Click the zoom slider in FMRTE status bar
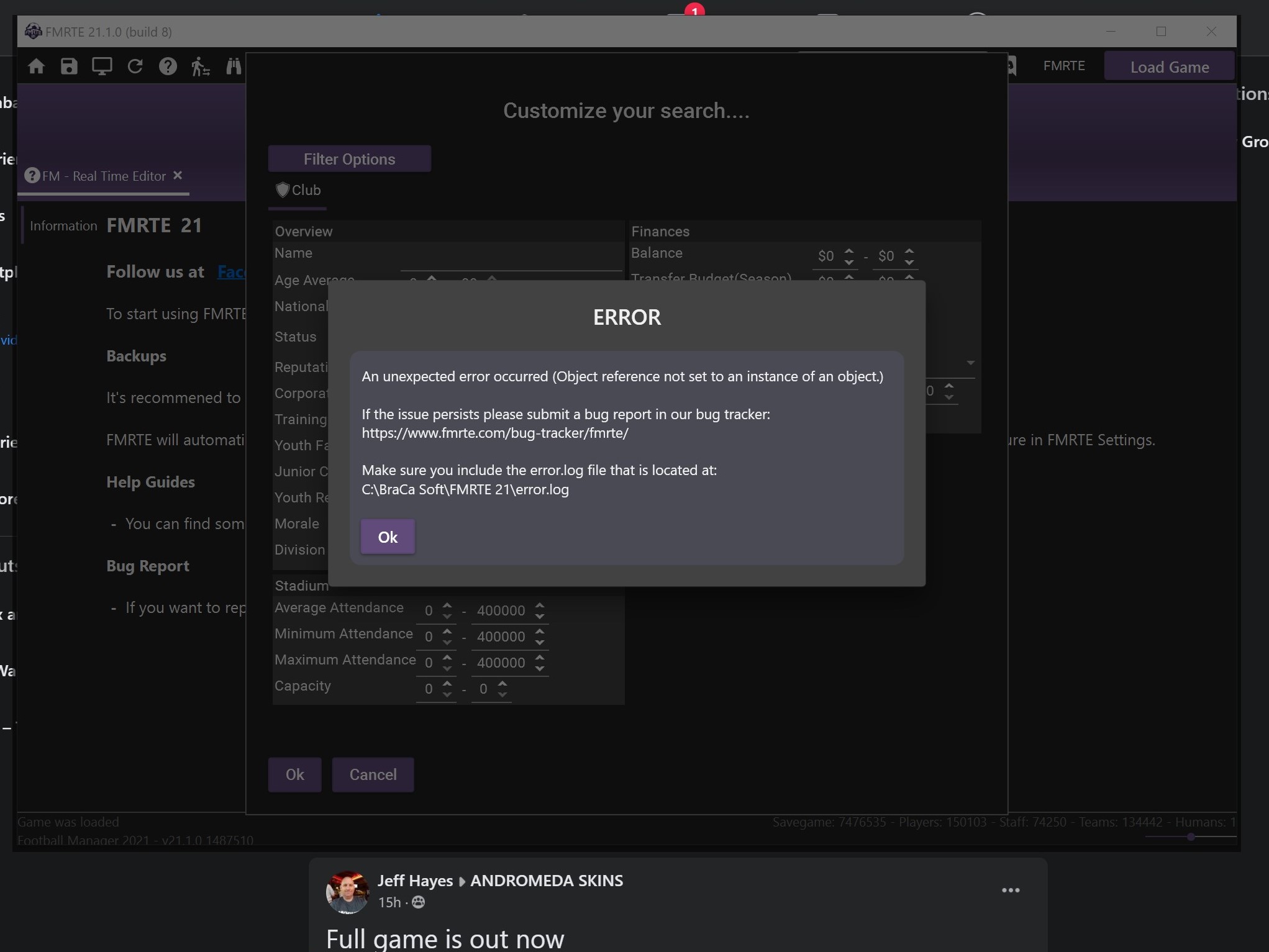 [x=1191, y=837]
